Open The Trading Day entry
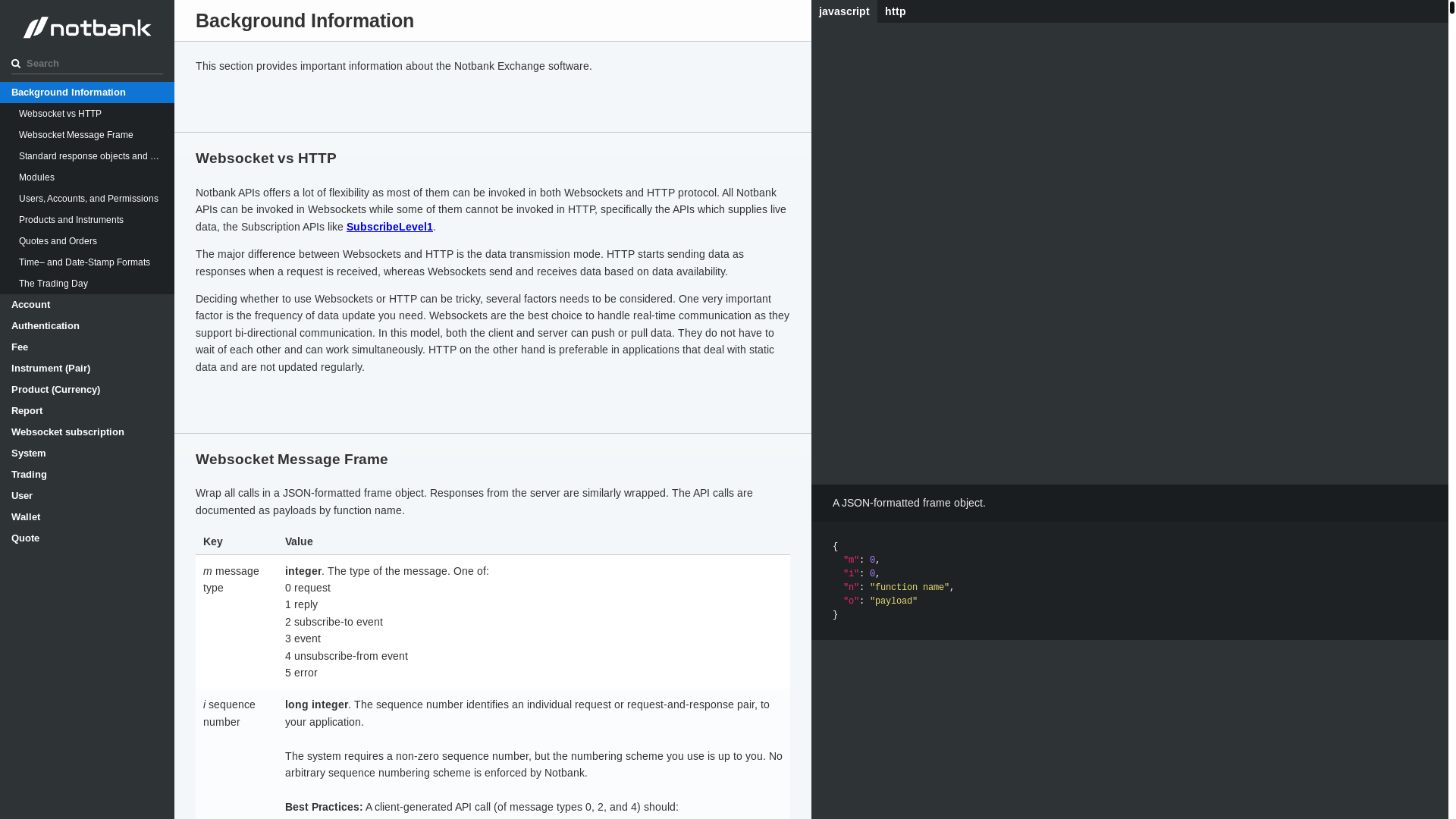 87,284
